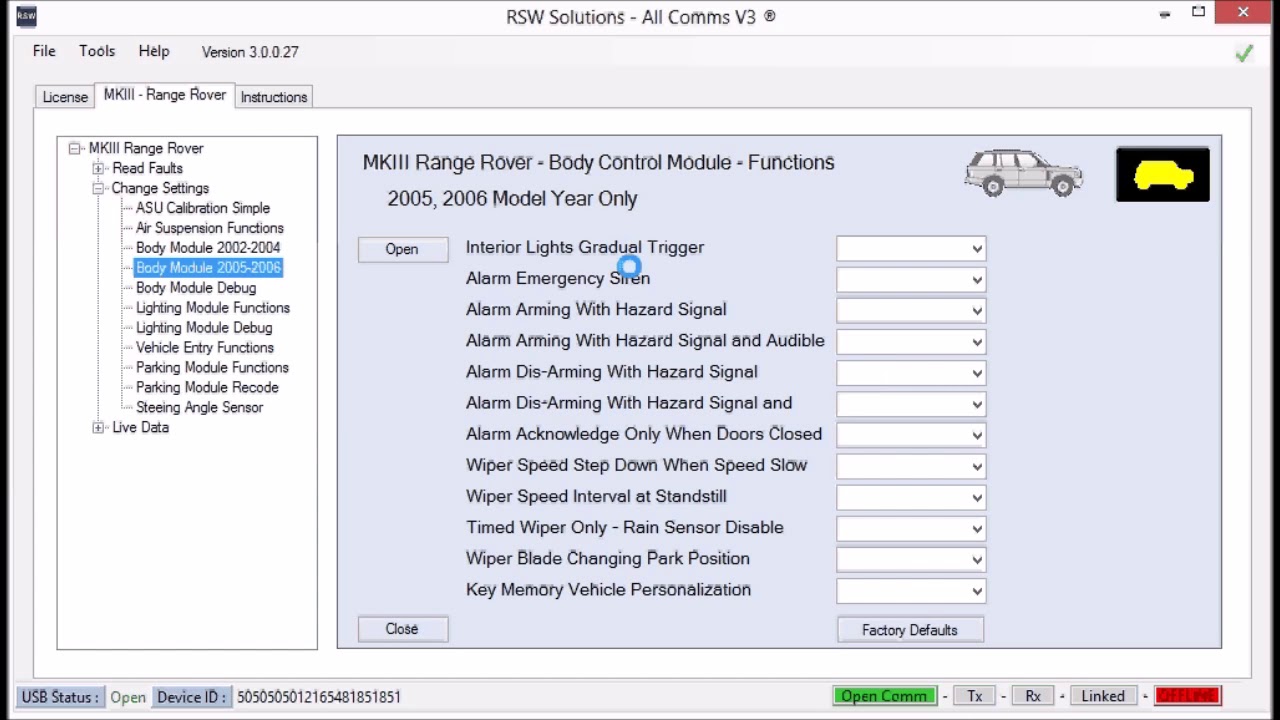
Task: Select Steeing Angle Sensor in tree
Action: tap(200, 408)
